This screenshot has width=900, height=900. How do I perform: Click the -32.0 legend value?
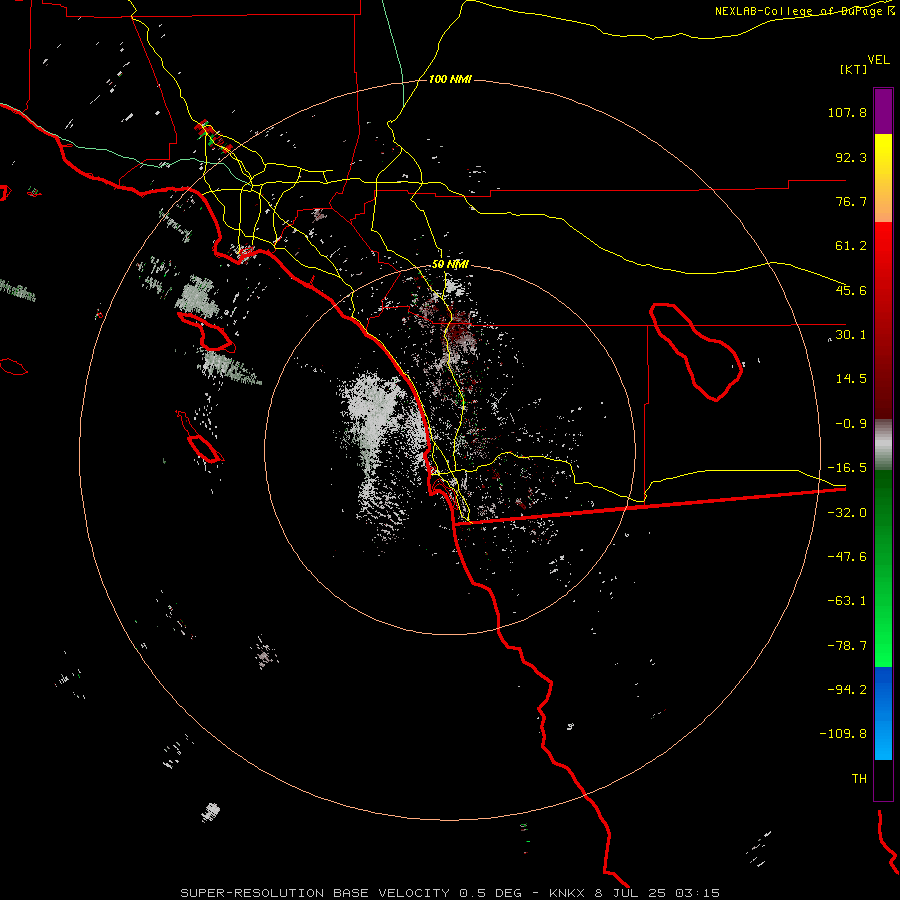click(x=847, y=513)
